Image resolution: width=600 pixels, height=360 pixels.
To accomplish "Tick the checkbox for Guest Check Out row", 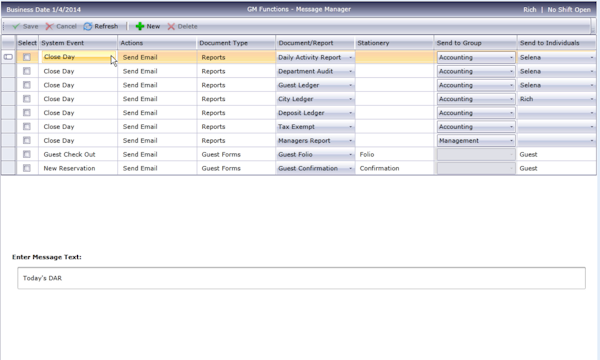I will coord(26,154).
